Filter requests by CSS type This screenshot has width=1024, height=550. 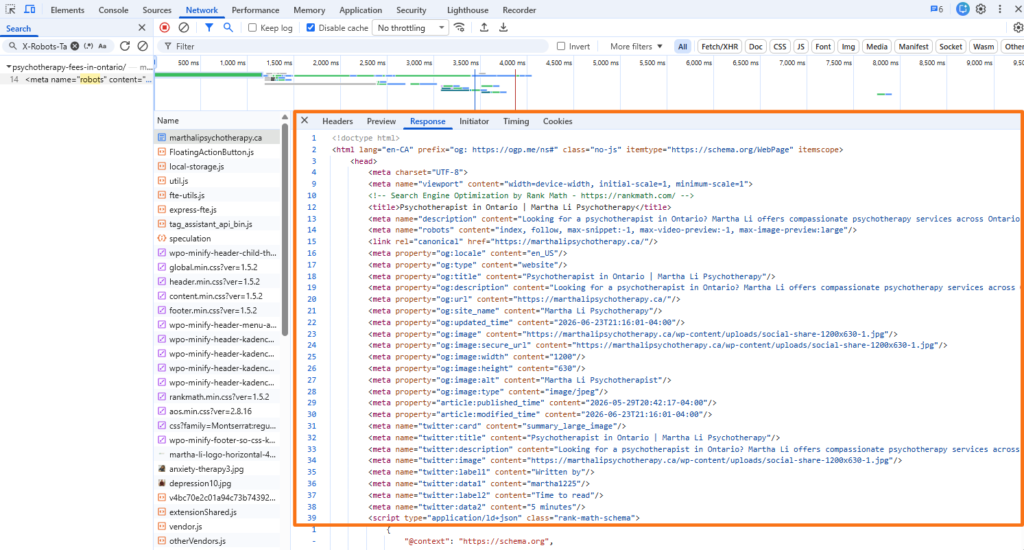click(780, 46)
